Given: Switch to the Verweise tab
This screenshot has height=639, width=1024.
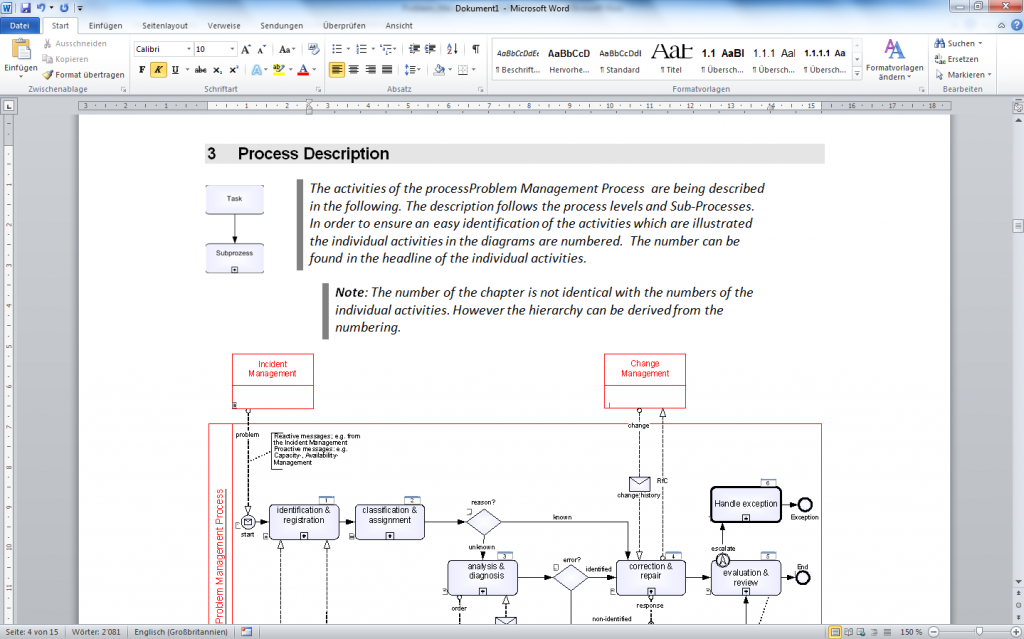Looking at the screenshot, I should (x=224, y=25).
